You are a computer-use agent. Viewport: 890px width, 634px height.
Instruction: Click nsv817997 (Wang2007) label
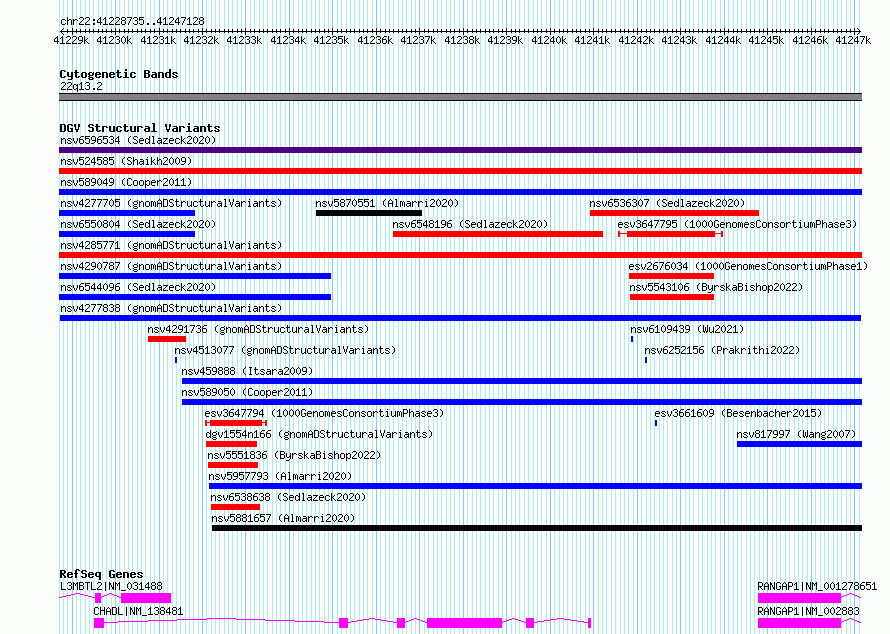[796, 434]
